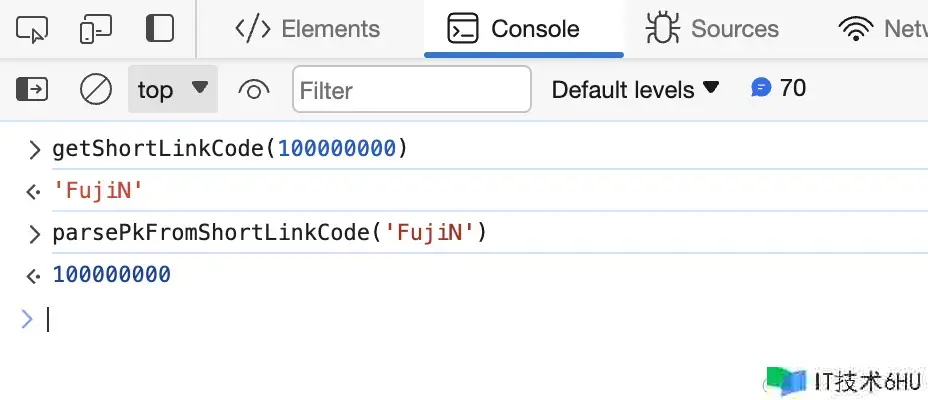
Task: Select the 100000000 returned value
Action: 111,274
